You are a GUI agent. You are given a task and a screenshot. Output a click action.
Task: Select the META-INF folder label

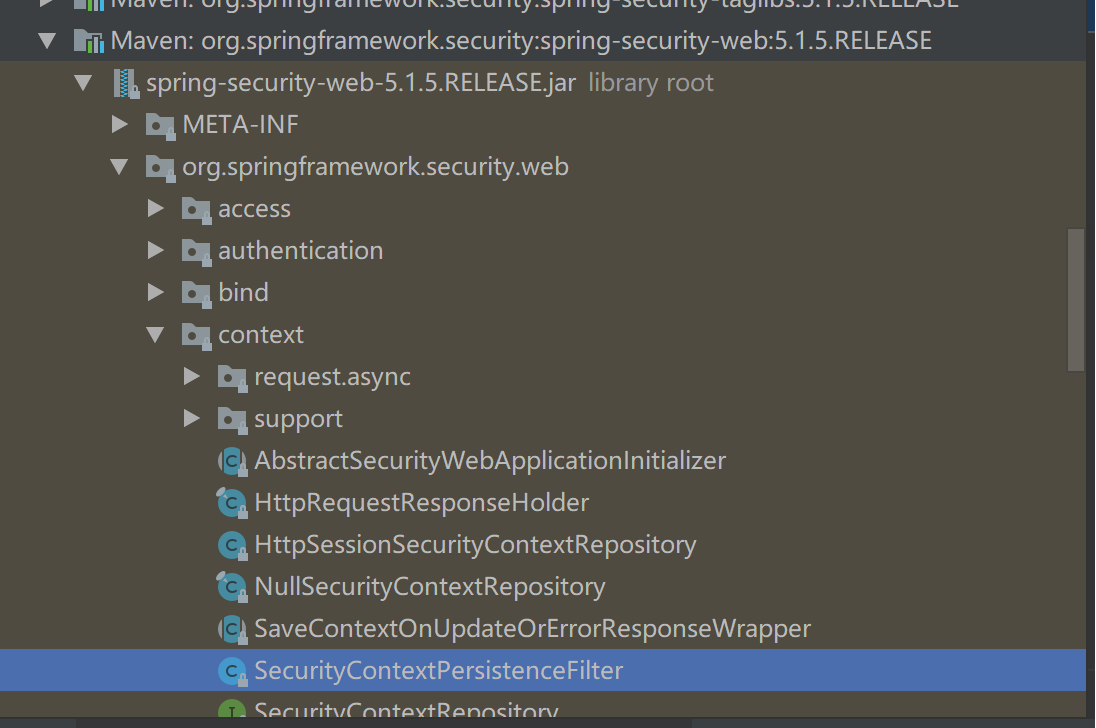point(240,124)
